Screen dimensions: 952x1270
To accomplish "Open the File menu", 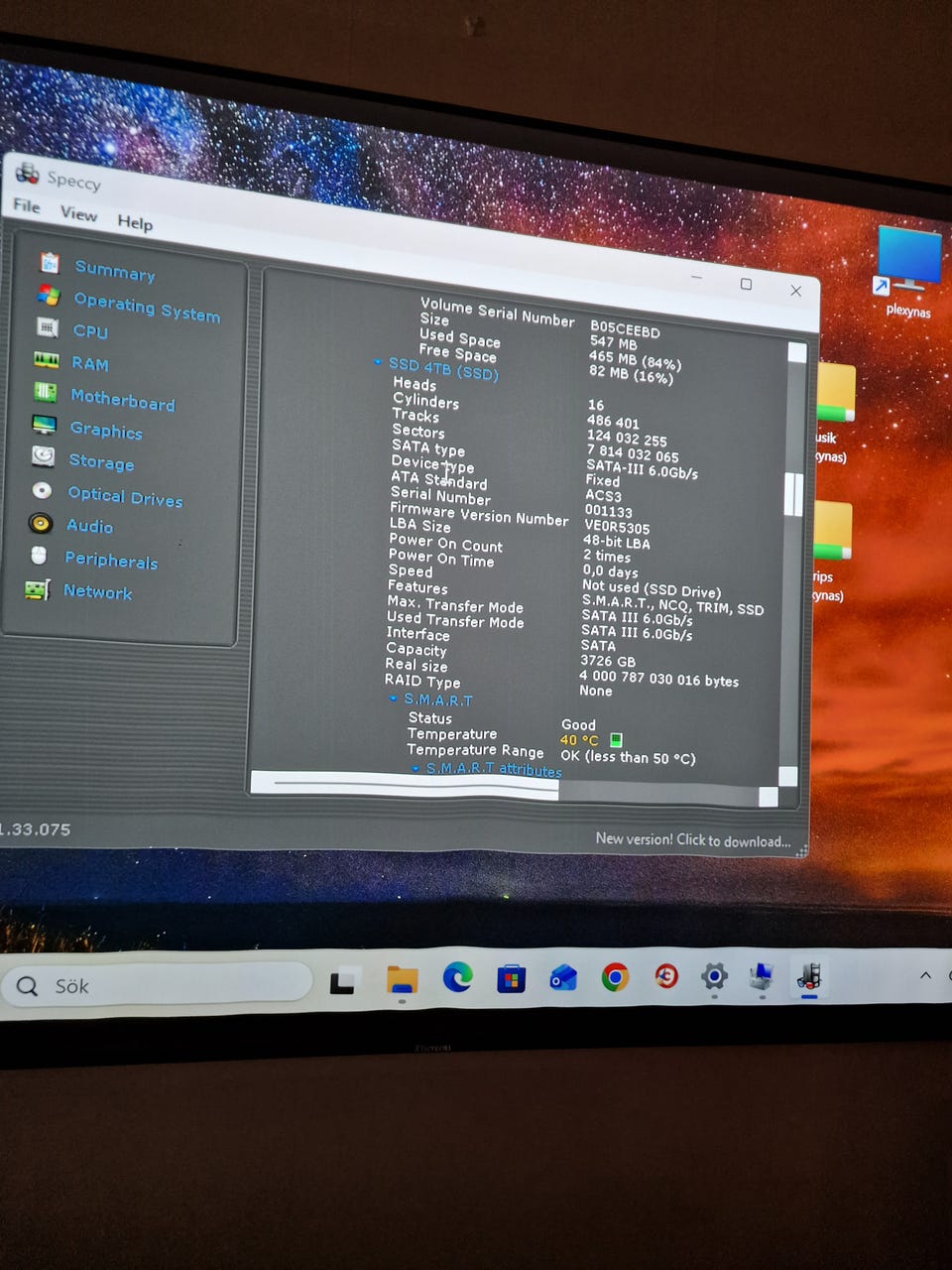I will tap(27, 206).
